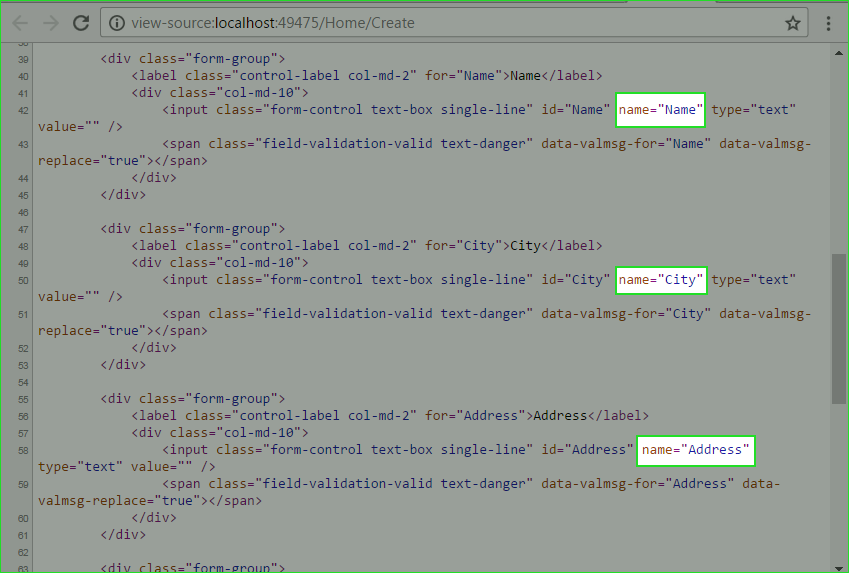This screenshot has width=849, height=573.
Task: Open Chrome's three-dot menu
Action: (x=828, y=23)
